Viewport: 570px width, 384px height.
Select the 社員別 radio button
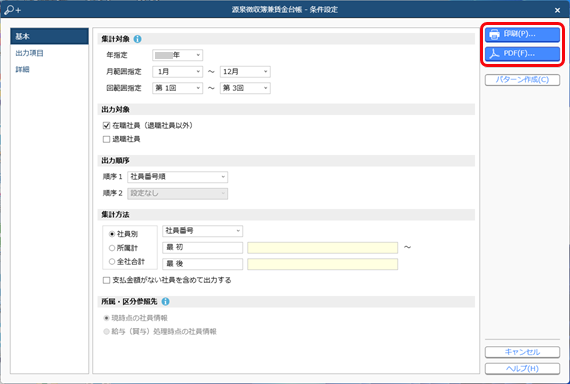click(112, 234)
